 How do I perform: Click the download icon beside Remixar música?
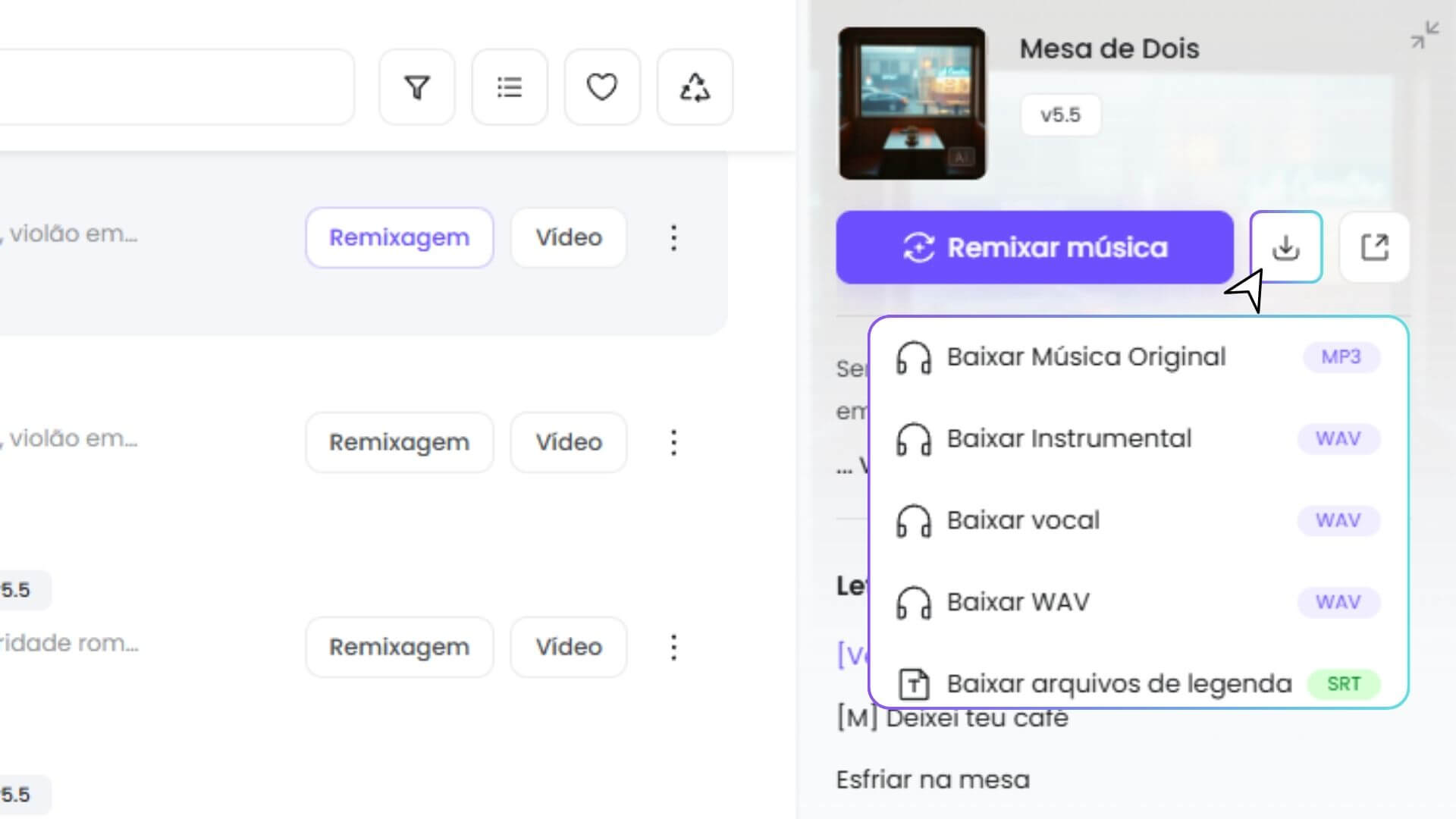(1285, 247)
